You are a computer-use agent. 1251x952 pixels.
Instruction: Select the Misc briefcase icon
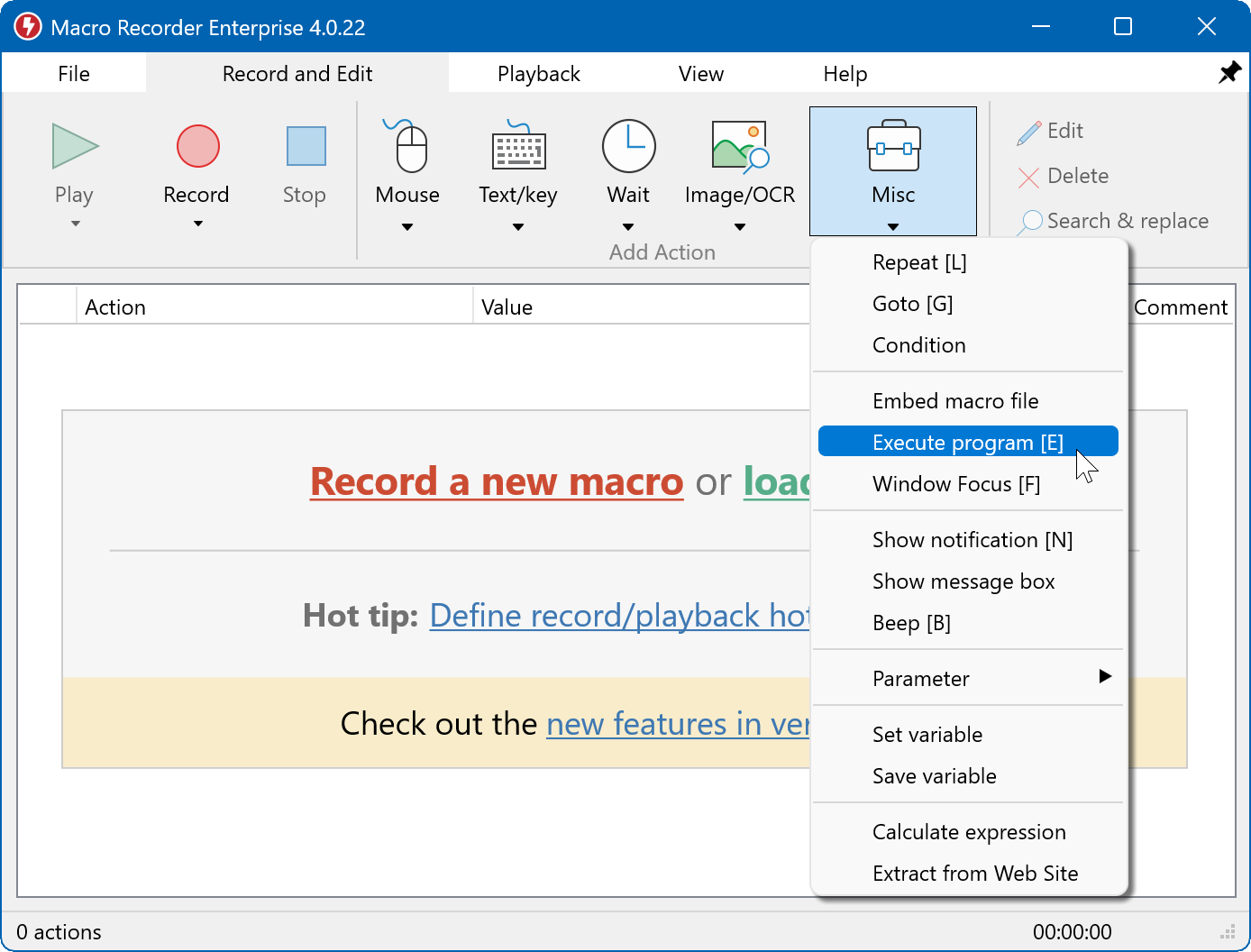(x=892, y=146)
